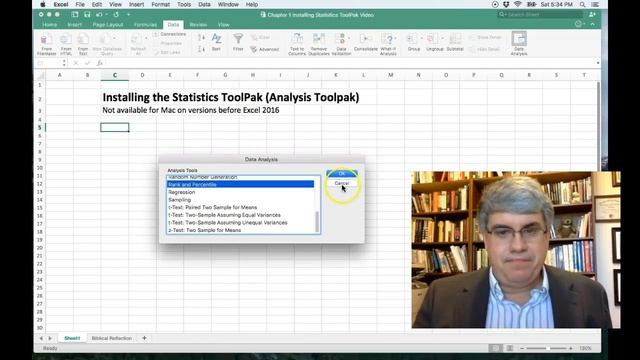
Task: Click the Clear filter command
Action: 260,38
